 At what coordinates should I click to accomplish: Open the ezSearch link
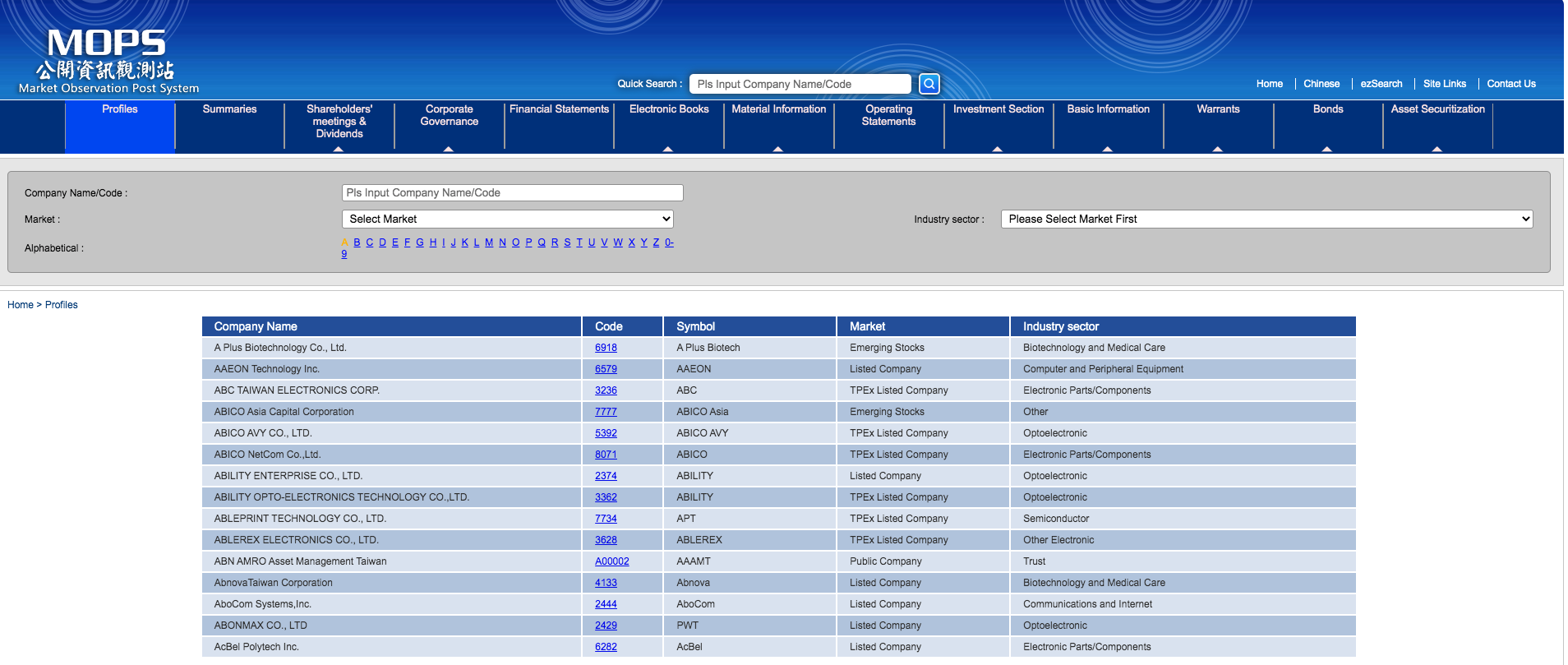click(1381, 84)
